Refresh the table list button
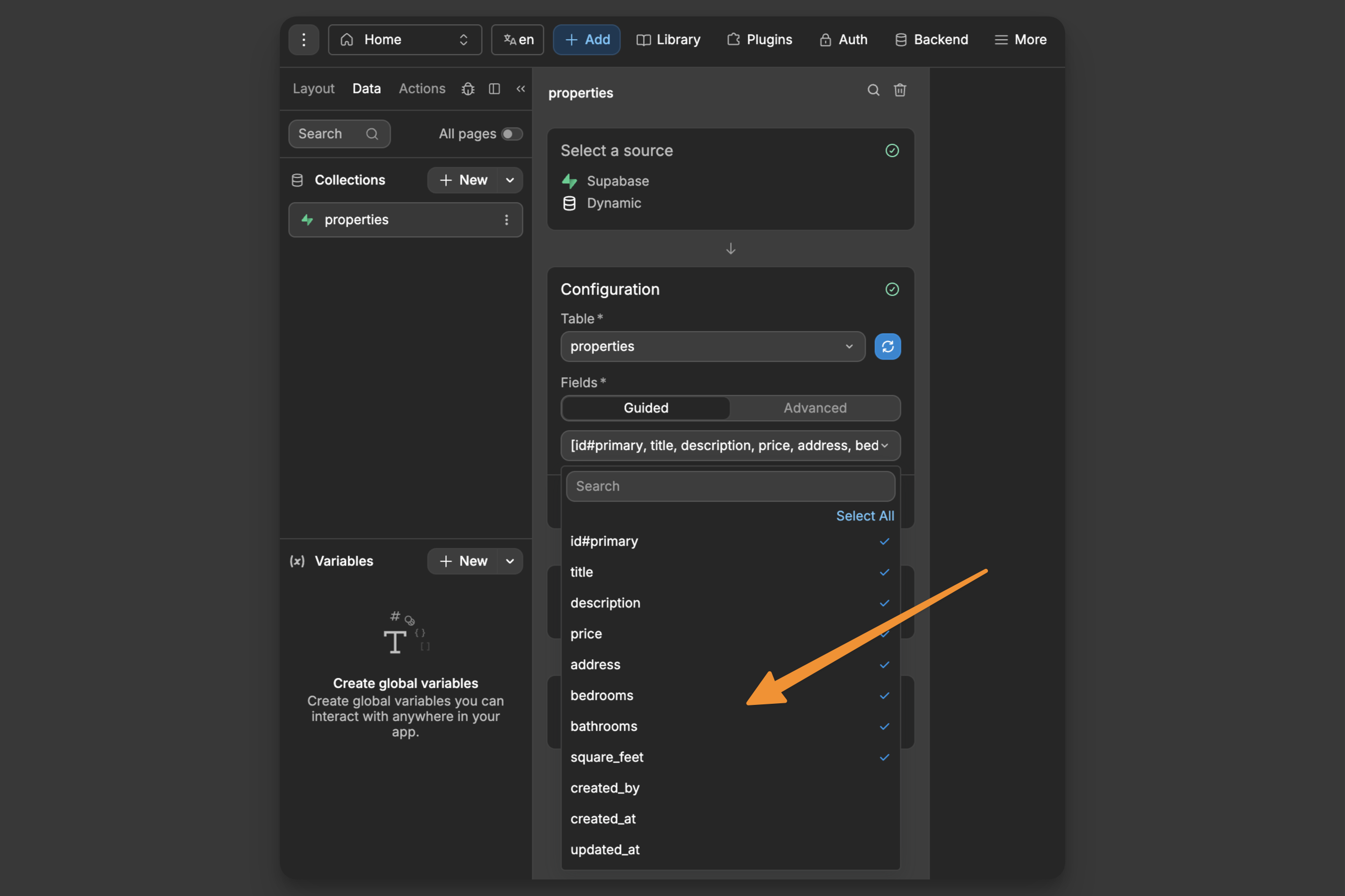Image resolution: width=1345 pixels, height=896 pixels. pyautogui.click(x=887, y=346)
